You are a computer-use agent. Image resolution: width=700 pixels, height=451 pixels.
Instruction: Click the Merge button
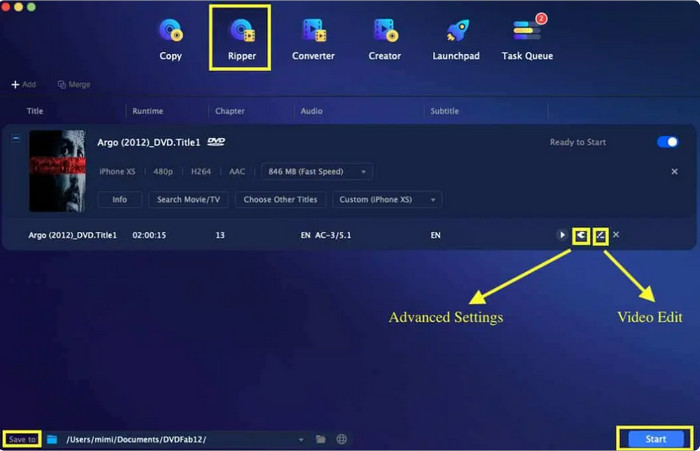click(x=74, y=84)
